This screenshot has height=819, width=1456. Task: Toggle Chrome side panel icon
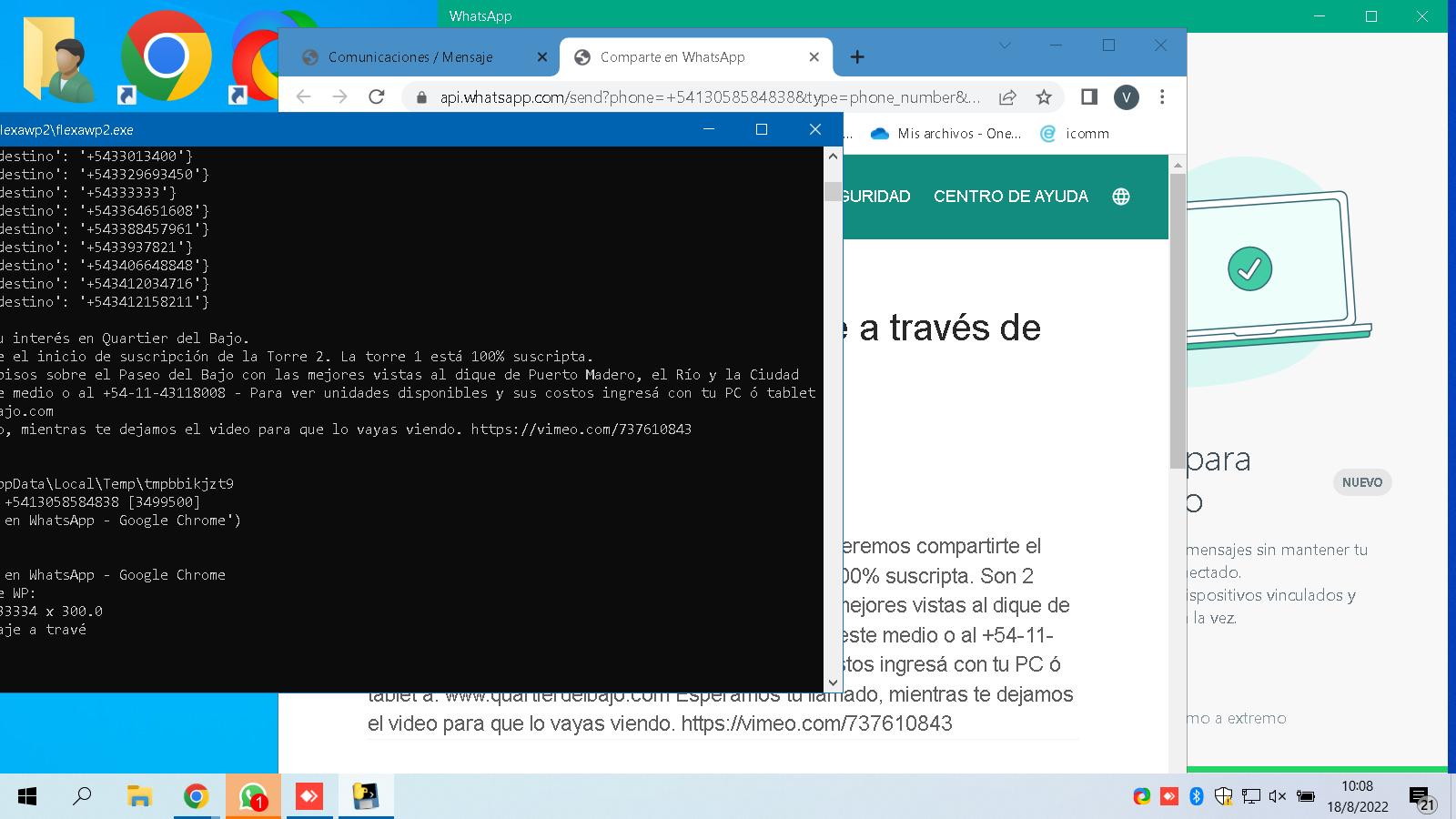coord(1088,96)
